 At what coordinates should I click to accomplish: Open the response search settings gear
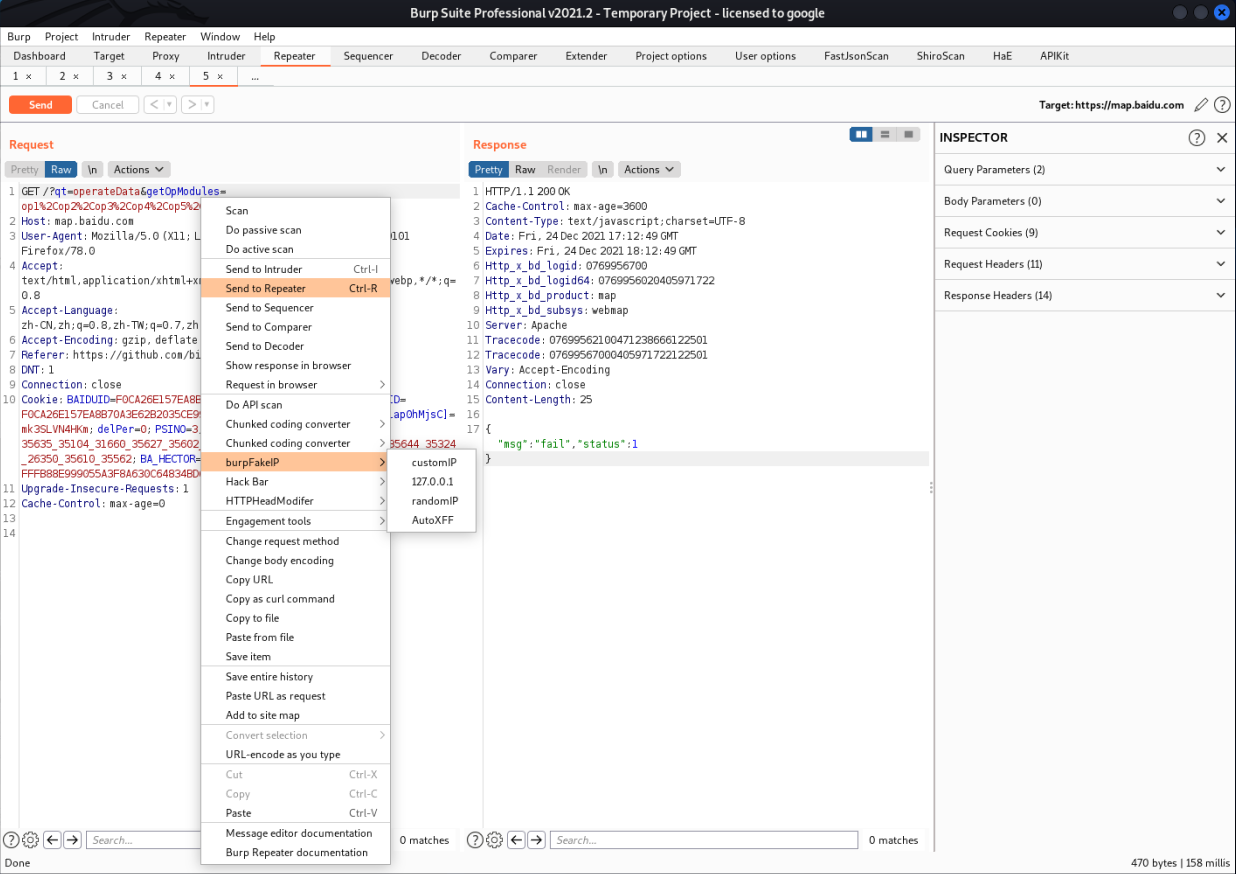click(494, 840)
